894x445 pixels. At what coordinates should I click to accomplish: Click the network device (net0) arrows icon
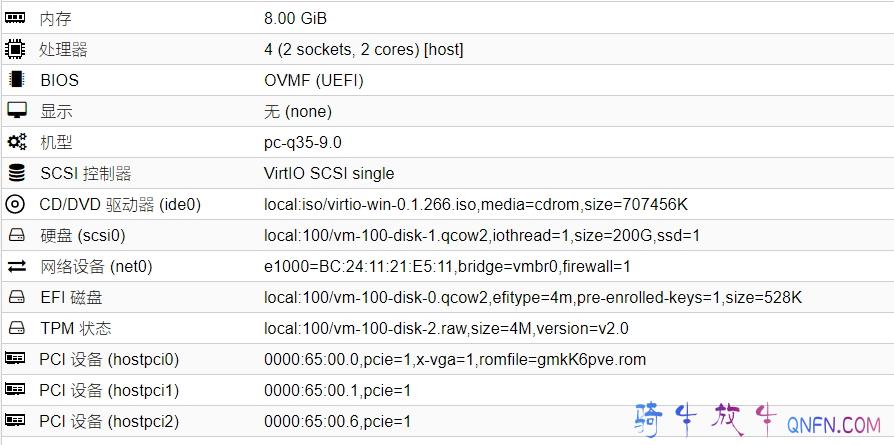16,266
